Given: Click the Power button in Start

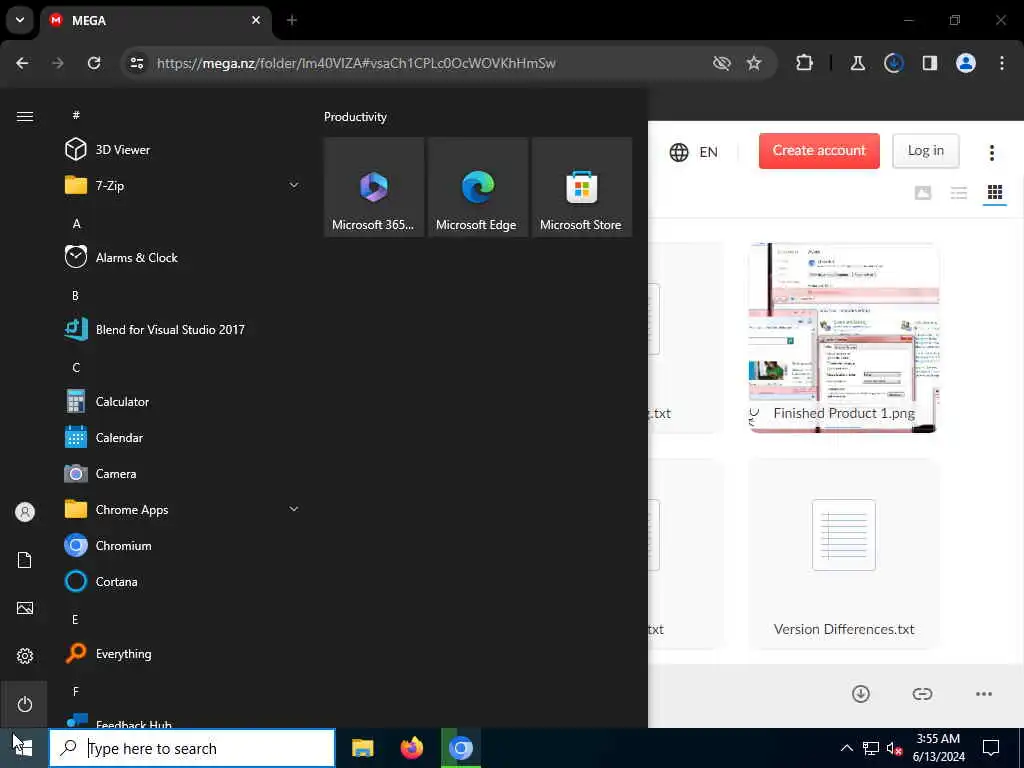Looking at the screenshot, I should [x=24, y=704].
